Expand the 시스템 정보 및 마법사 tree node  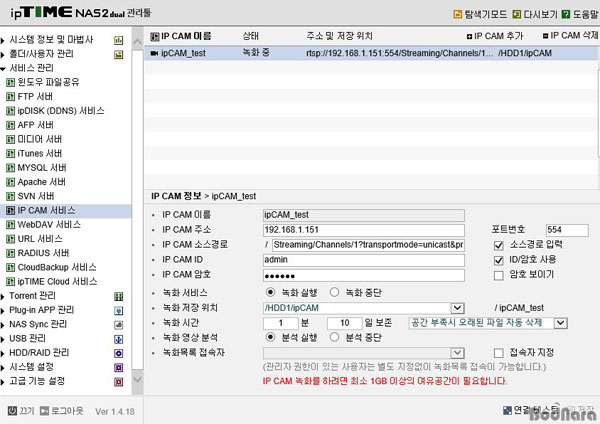pos(5,39)
